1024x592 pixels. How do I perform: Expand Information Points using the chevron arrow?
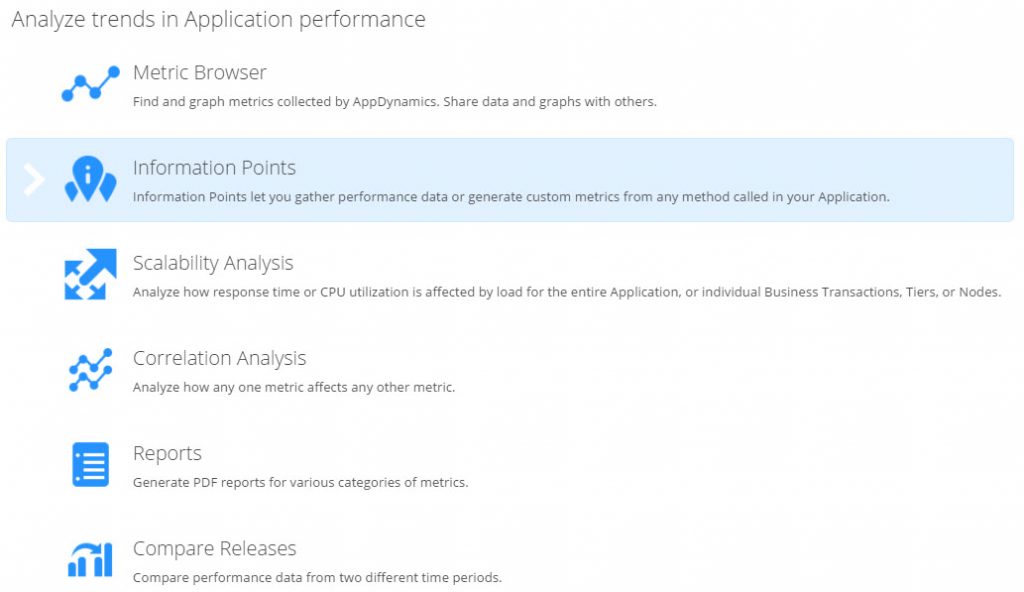coord(34,180)
